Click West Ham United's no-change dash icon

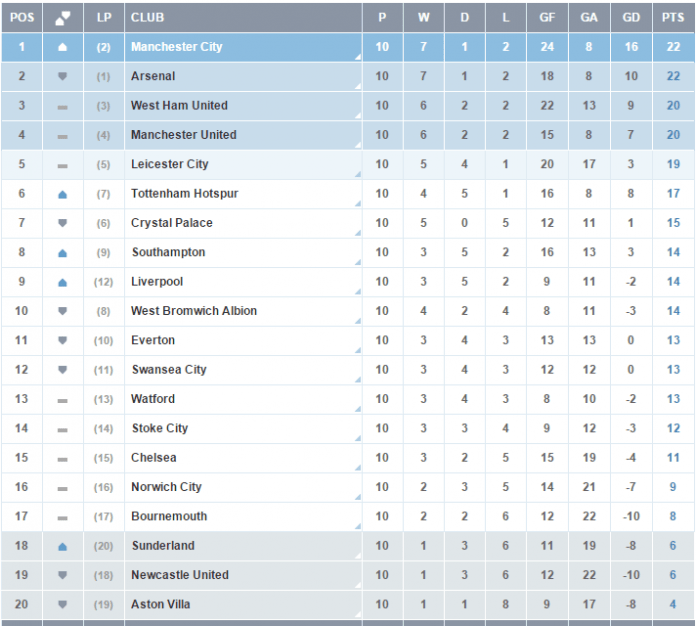click(x=63, y=107)
